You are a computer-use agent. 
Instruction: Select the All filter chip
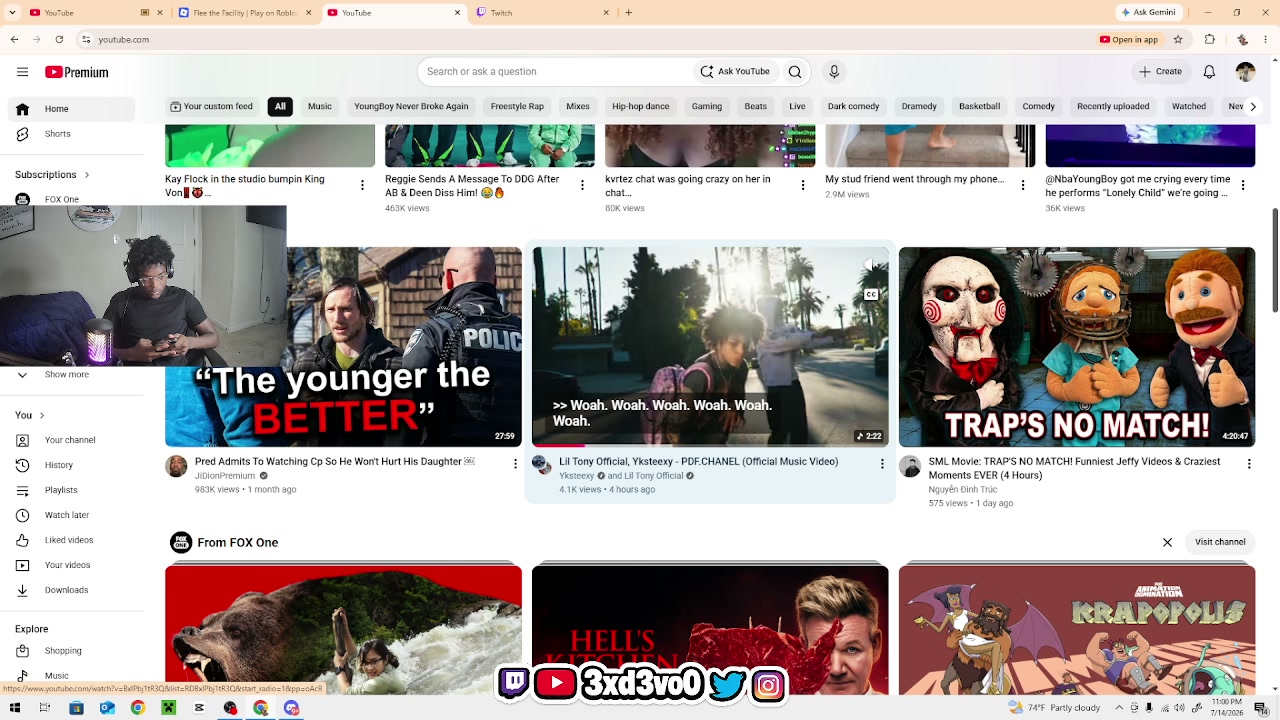[x=280, y=106]
